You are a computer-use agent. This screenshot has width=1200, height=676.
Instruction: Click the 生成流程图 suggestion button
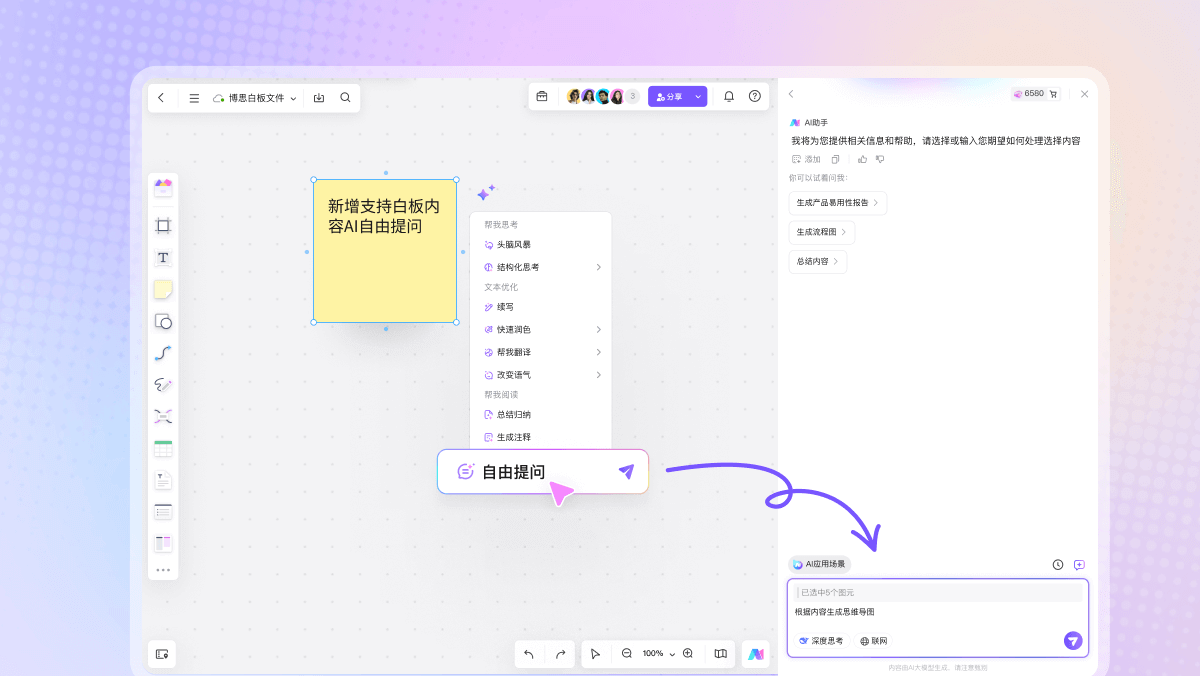[x=821, y=232]
